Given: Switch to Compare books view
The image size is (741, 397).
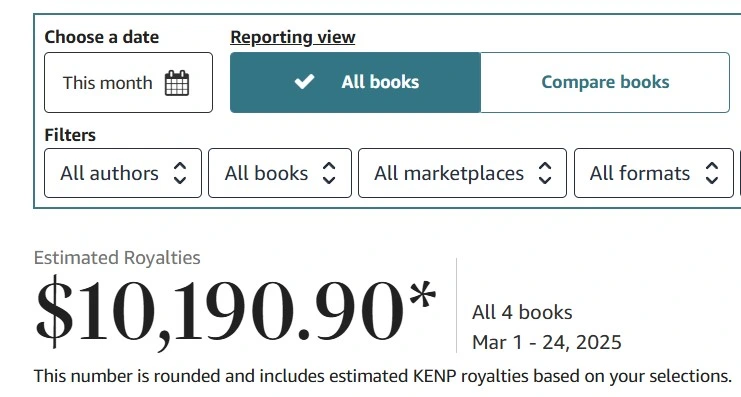Looking at the screenshot, I should 605,82.
